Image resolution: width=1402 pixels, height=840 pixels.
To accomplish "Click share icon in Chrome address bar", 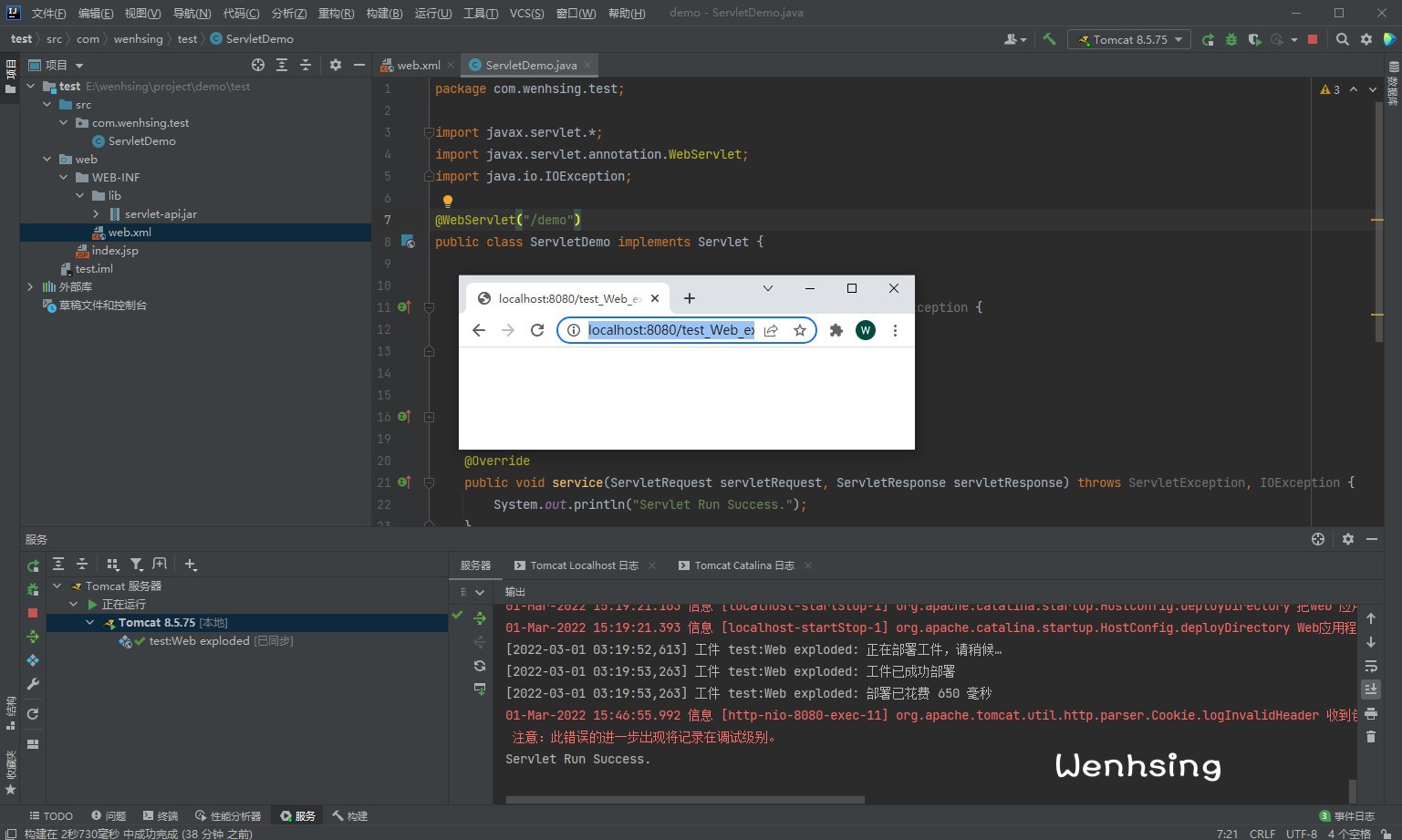I will [771, 330].
